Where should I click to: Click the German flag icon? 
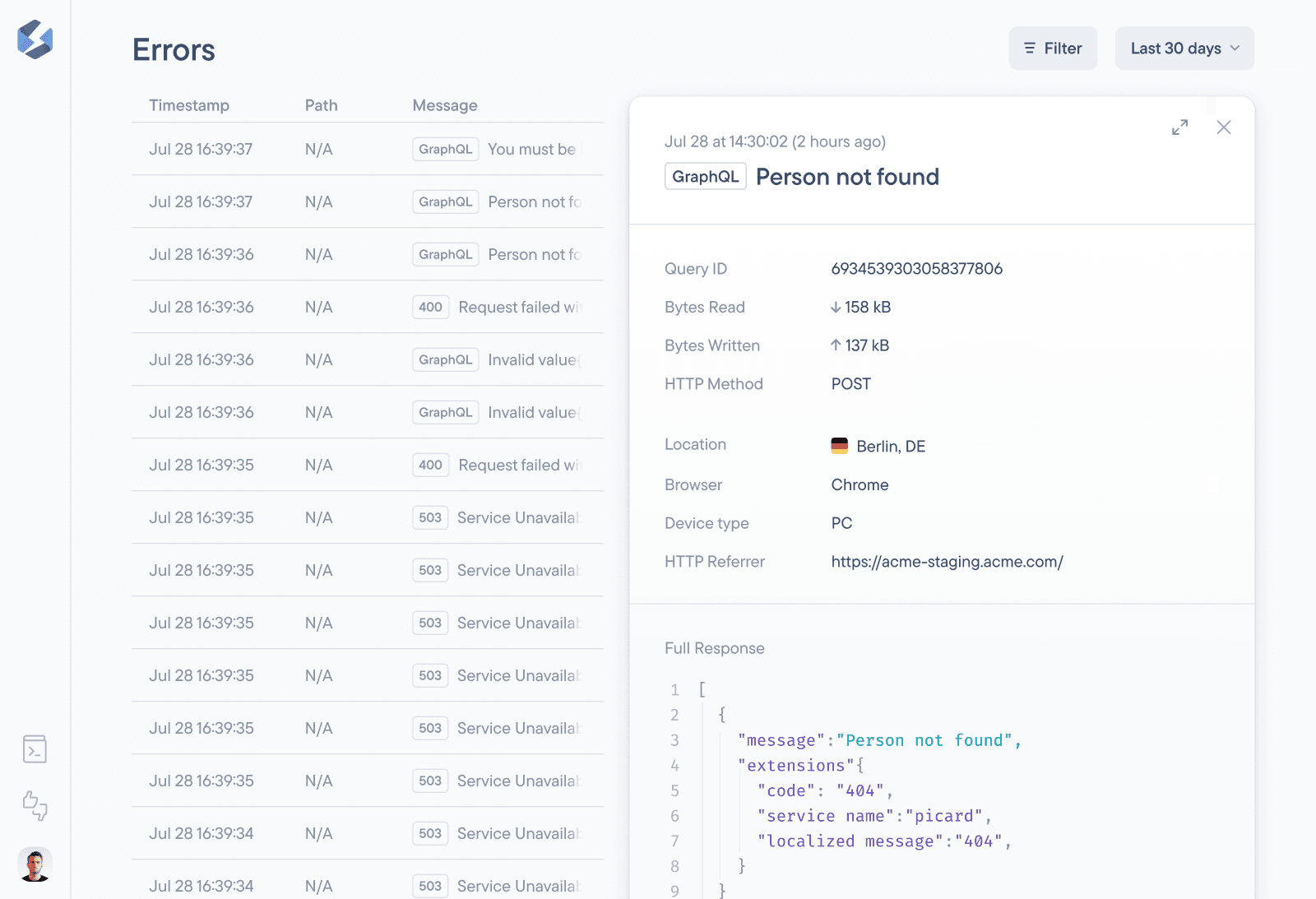pyautogui.click(x=839, y=446)
